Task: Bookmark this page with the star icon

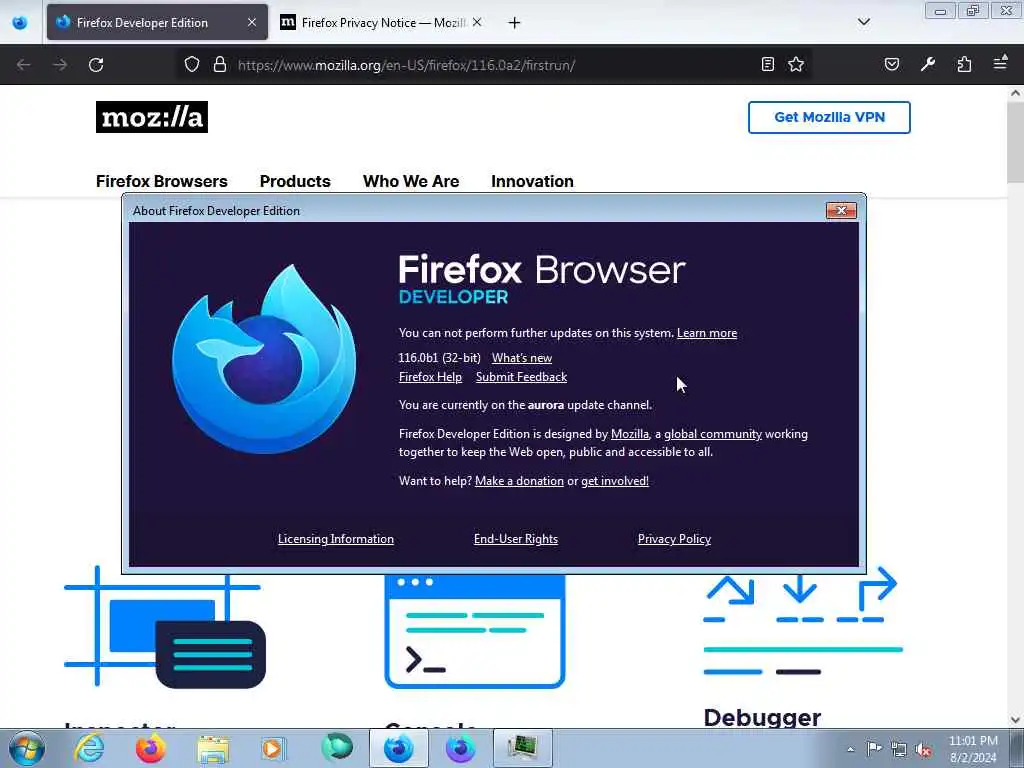Action: click(x=795, y=64)
